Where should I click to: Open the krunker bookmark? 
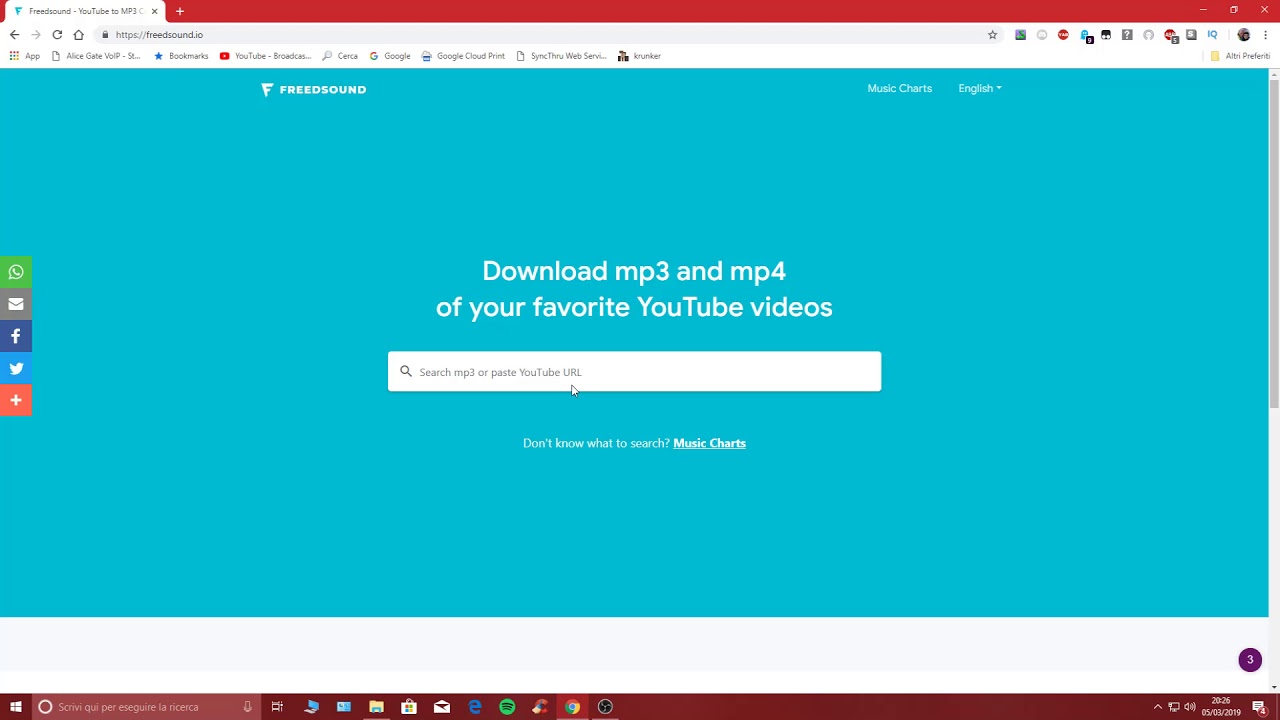click(x=639, y=56)
